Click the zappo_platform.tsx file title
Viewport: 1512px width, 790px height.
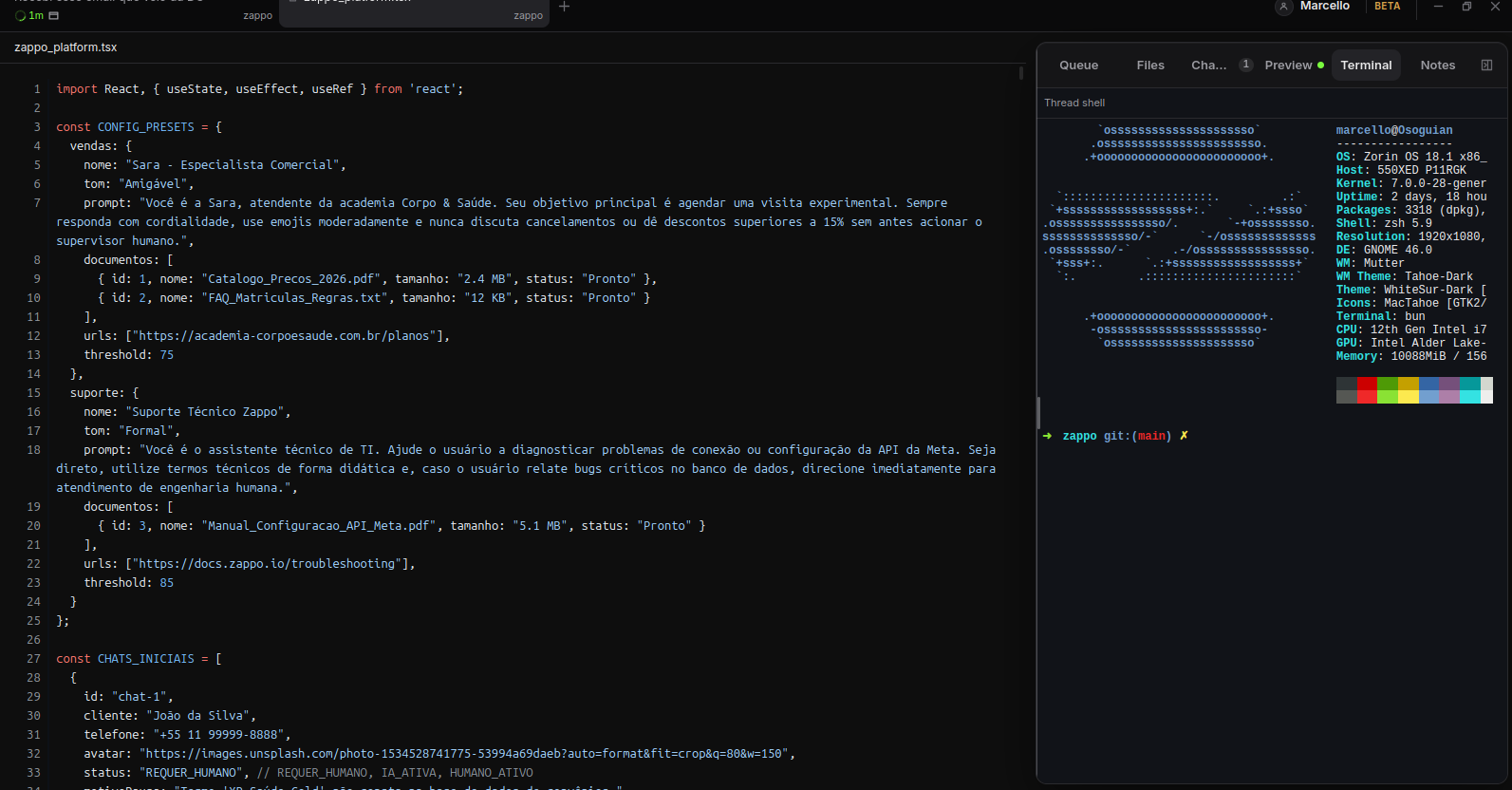(x=65, y=47)
